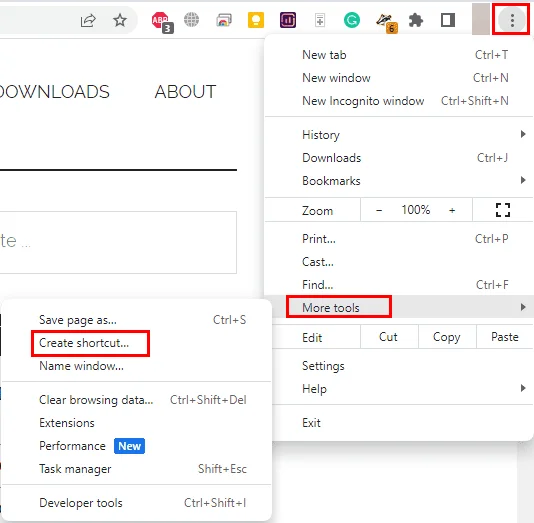
Task: Click the search input field on the page
Action: (118, 242)
